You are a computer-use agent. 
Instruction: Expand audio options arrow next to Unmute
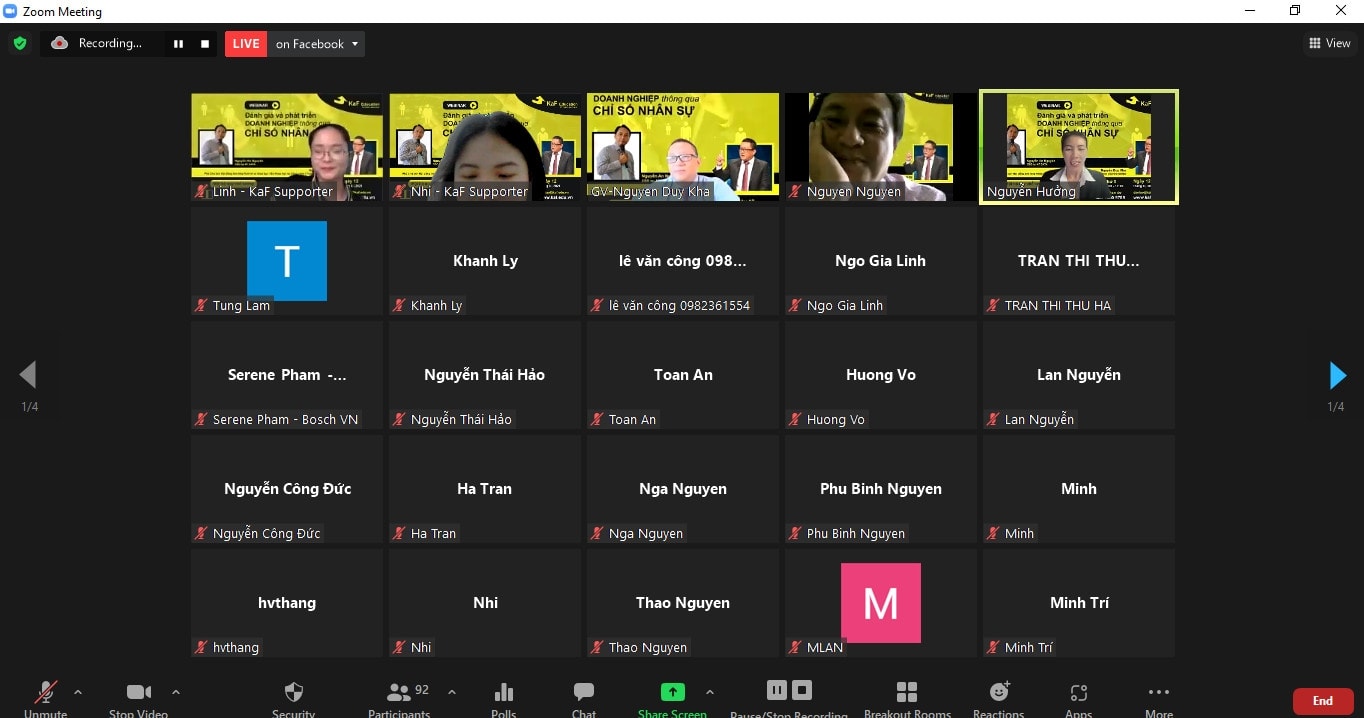78,692
